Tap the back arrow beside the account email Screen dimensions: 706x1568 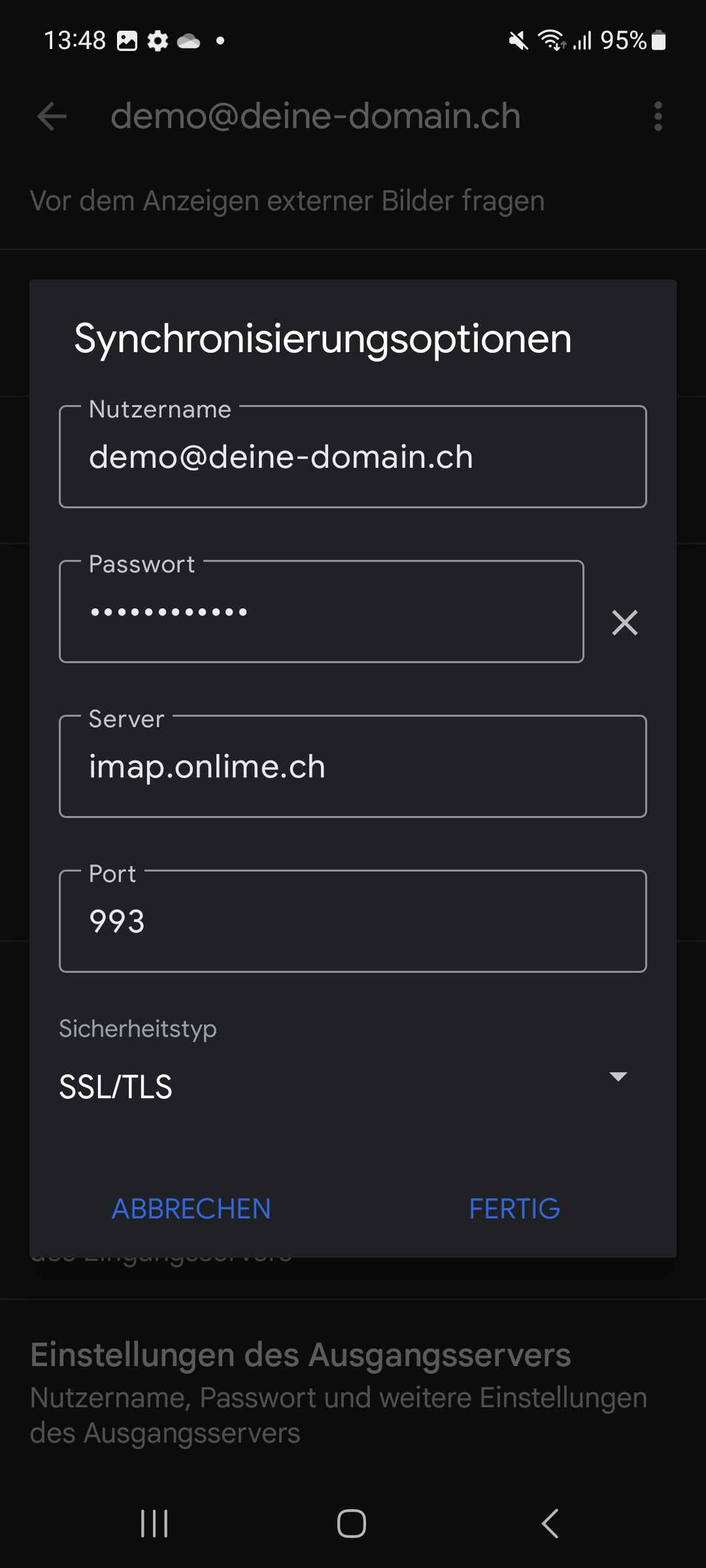(x=52, y=117)
